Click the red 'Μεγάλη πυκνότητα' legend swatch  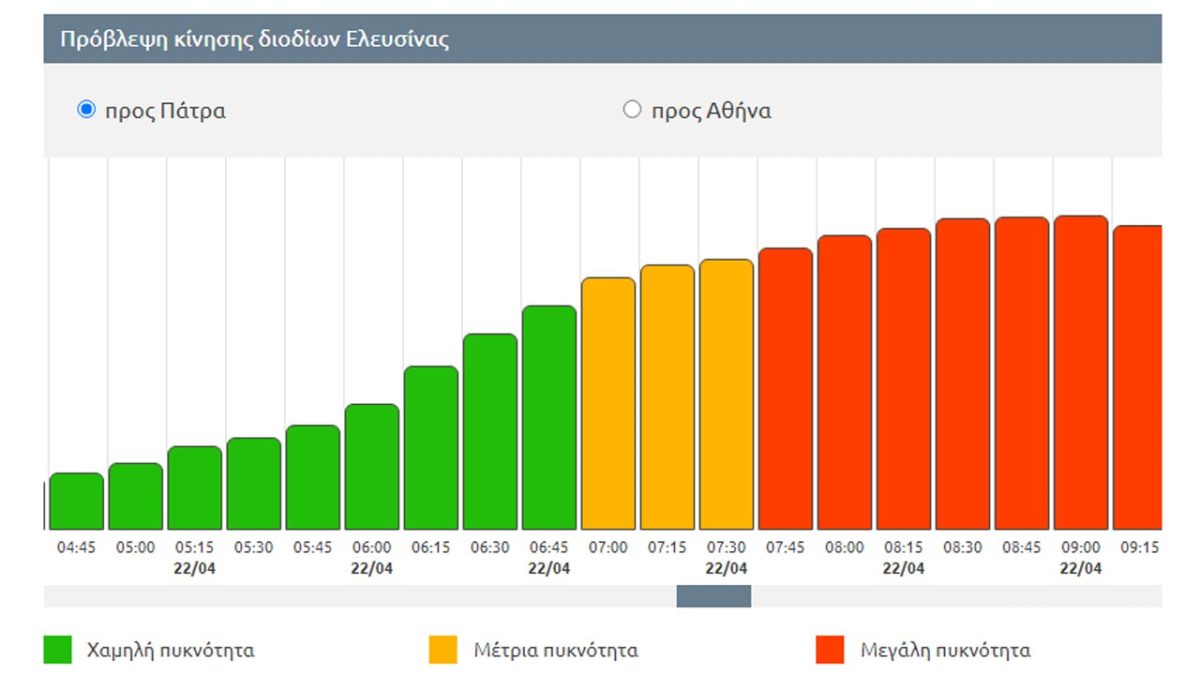point(831,650)
